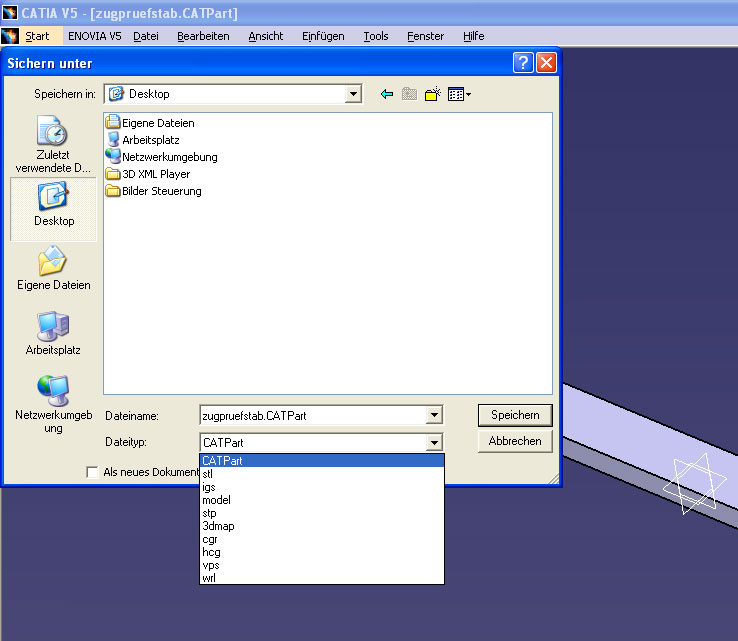Image resolution: width=738 pixels, height=641 pixels.
Task: Select Desktop in the places bar
Action: (x=53, y=209)
